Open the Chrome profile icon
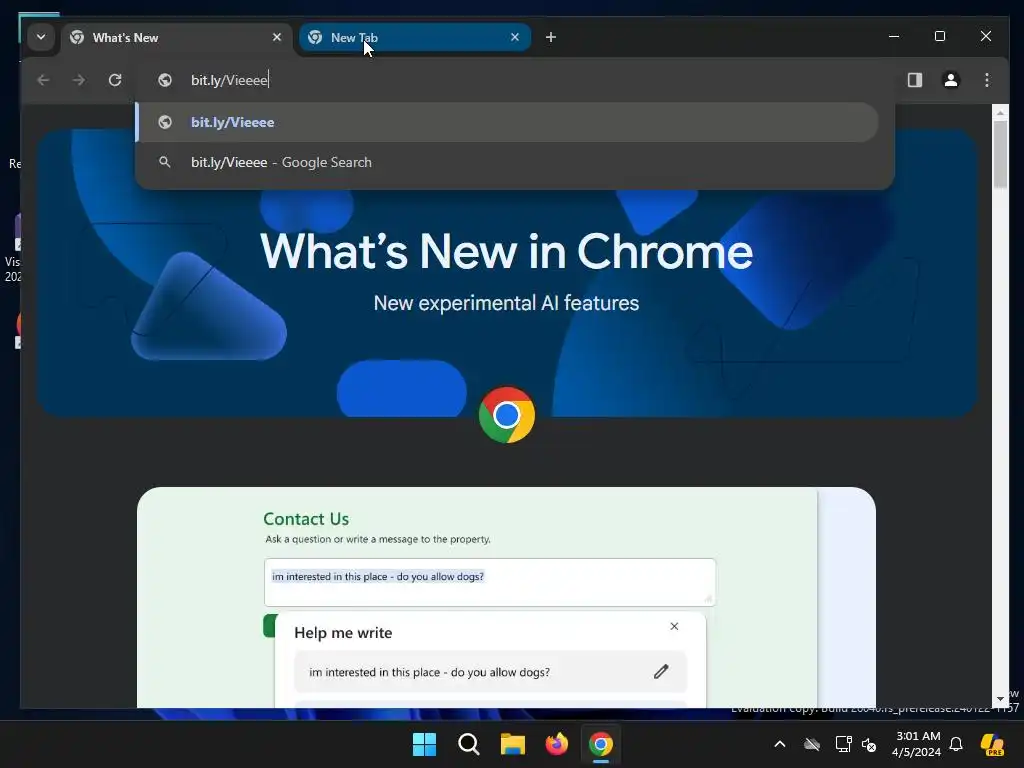Image resolution: width=1024 pixels, height=768 pixels. 951,80
